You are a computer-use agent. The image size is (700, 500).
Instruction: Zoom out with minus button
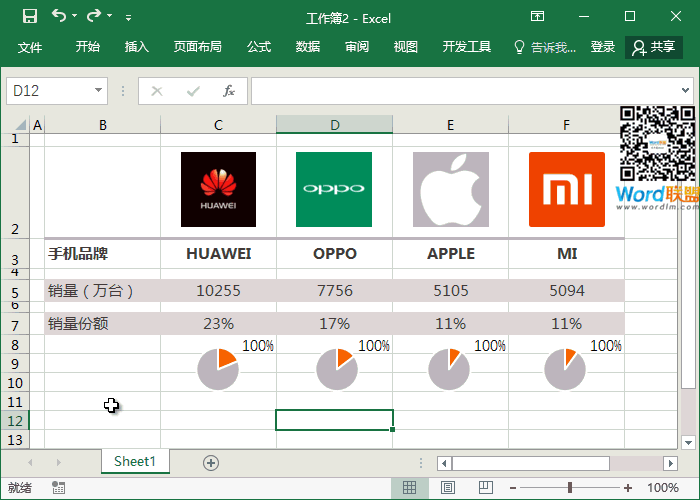click(x=513, y=488)
